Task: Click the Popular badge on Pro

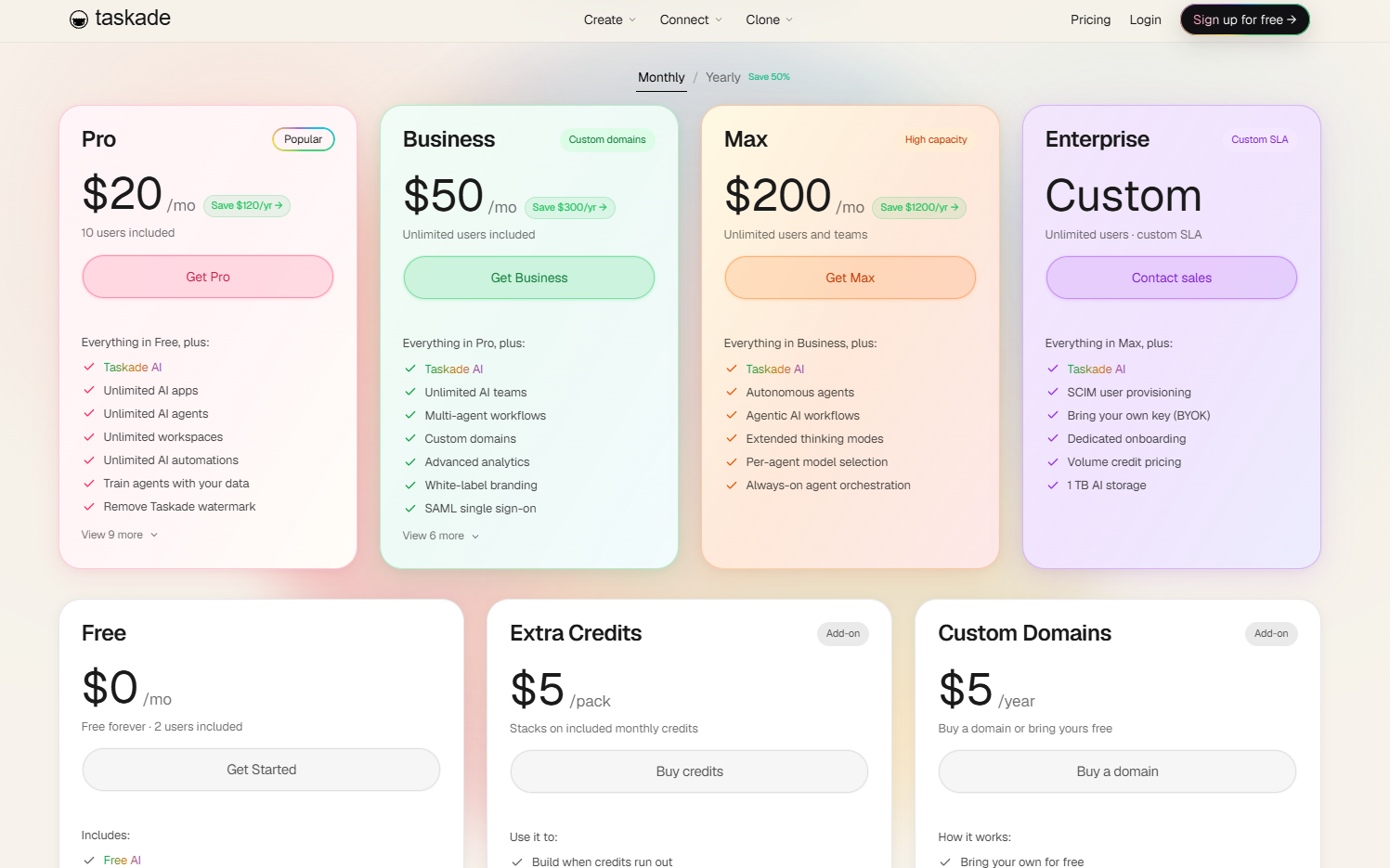Action: (x=303, y=139)
